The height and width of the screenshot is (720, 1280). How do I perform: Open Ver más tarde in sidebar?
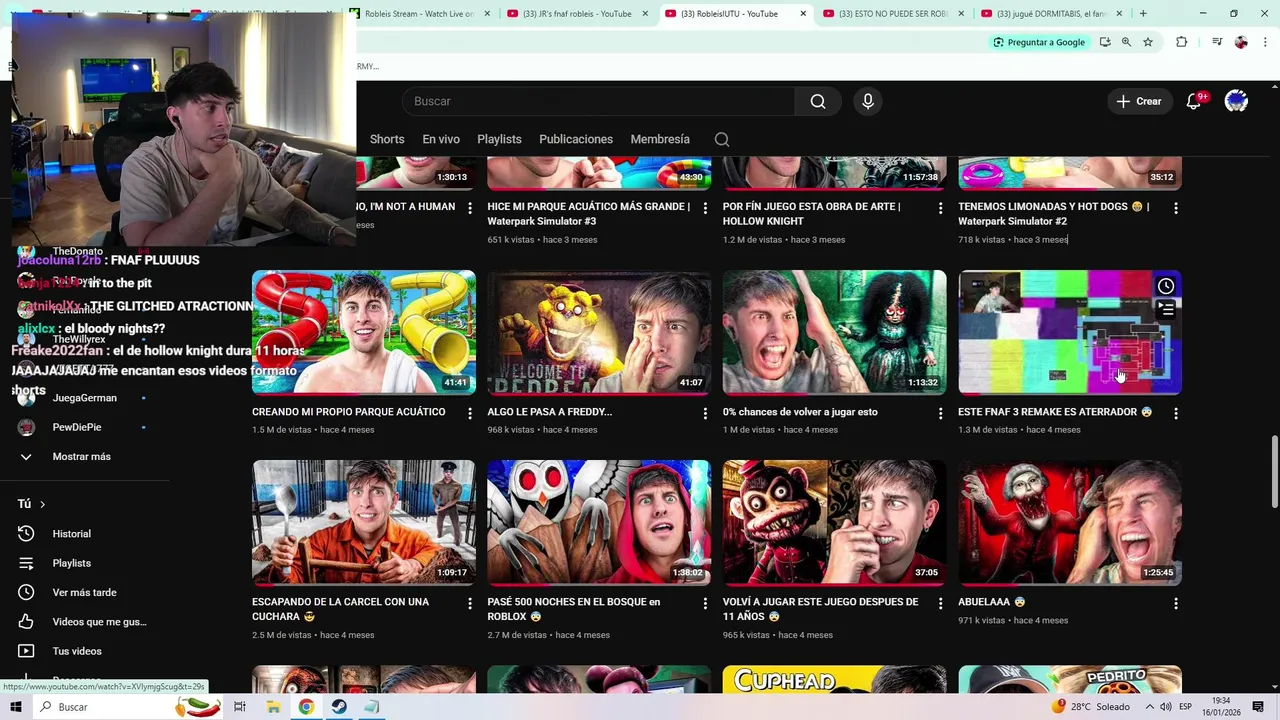point(84,592)
